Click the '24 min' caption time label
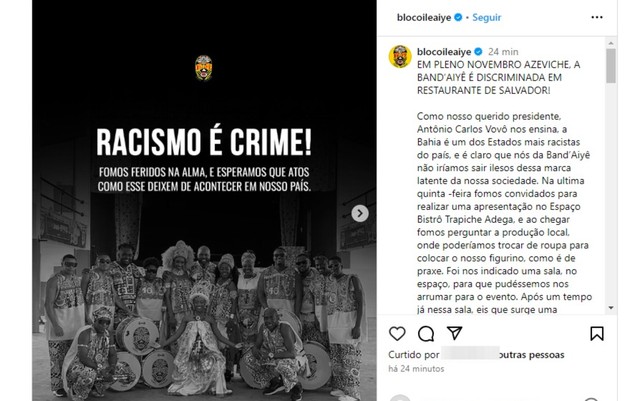This screenshot has height=401, width=640. tap(503, 52)
